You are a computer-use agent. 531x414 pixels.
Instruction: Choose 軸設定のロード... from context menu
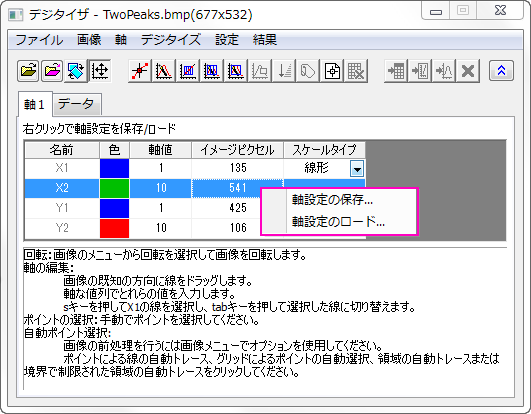pos(338,222)
